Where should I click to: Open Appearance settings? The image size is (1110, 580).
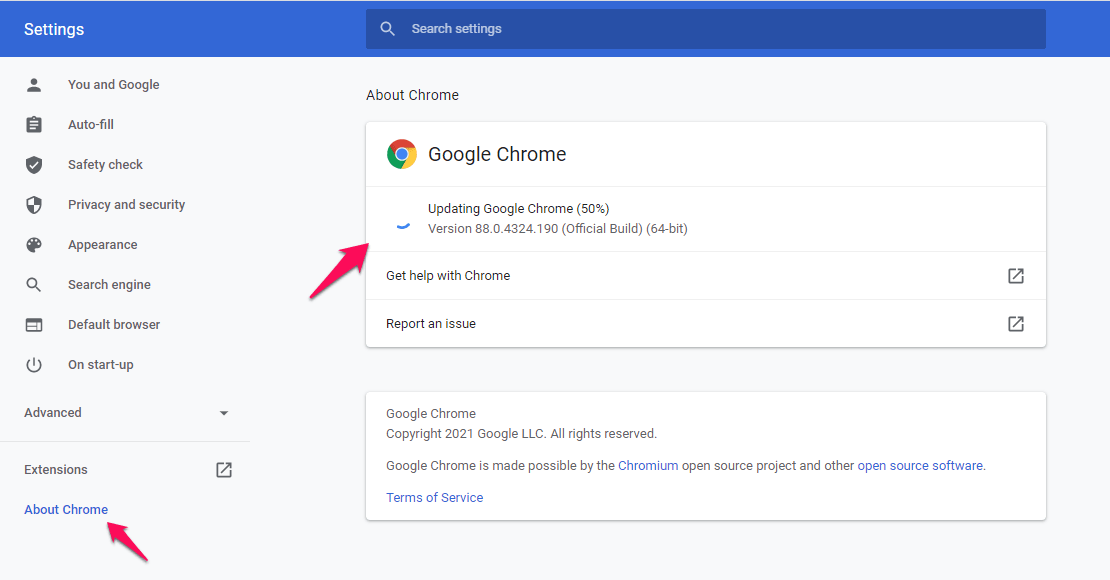tap(103, 245)
